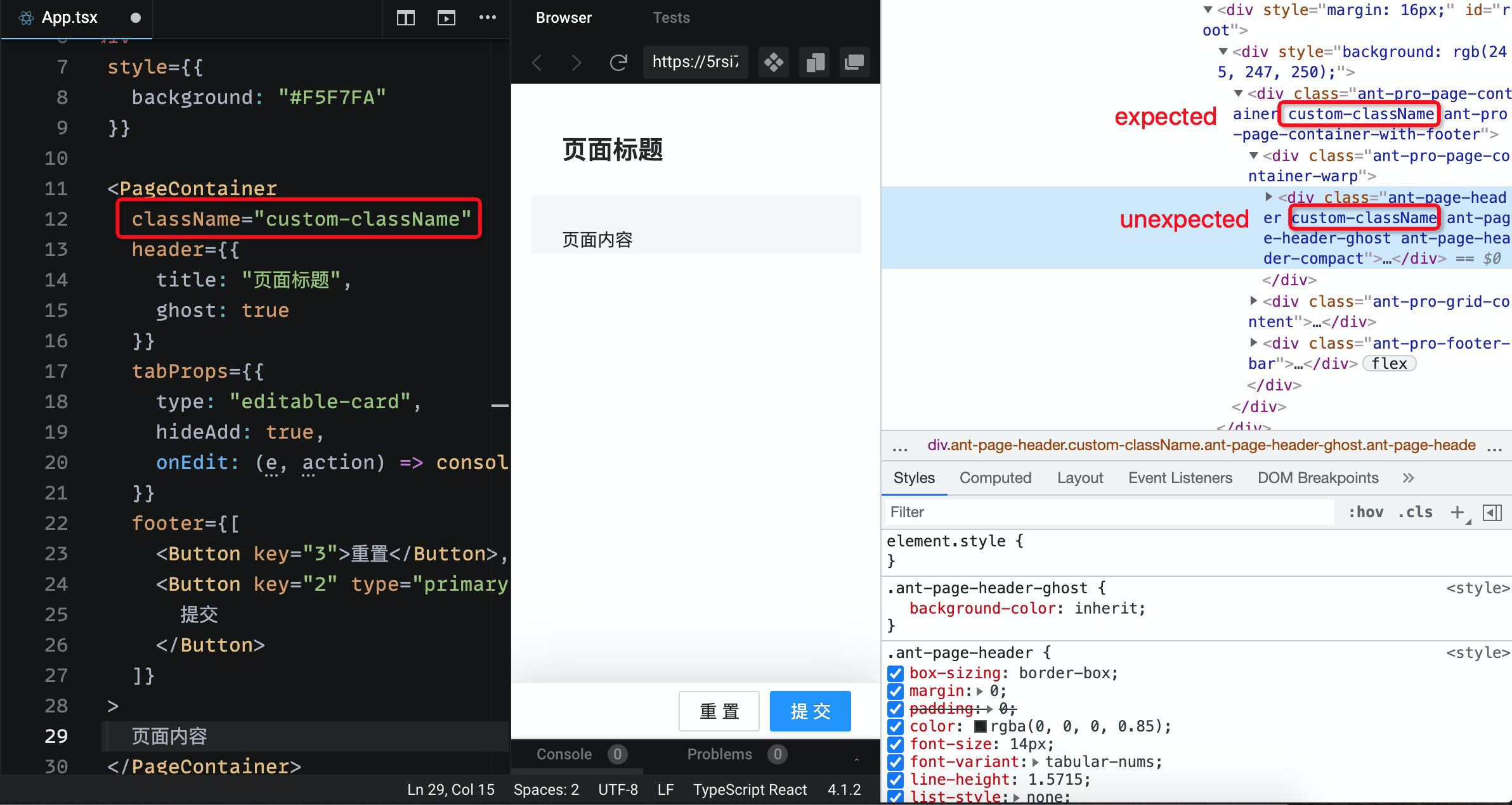Collapse the ant-pro-page-container-warp div
The width and height of the screenshot is (1512, 805).
[1255, 156]
